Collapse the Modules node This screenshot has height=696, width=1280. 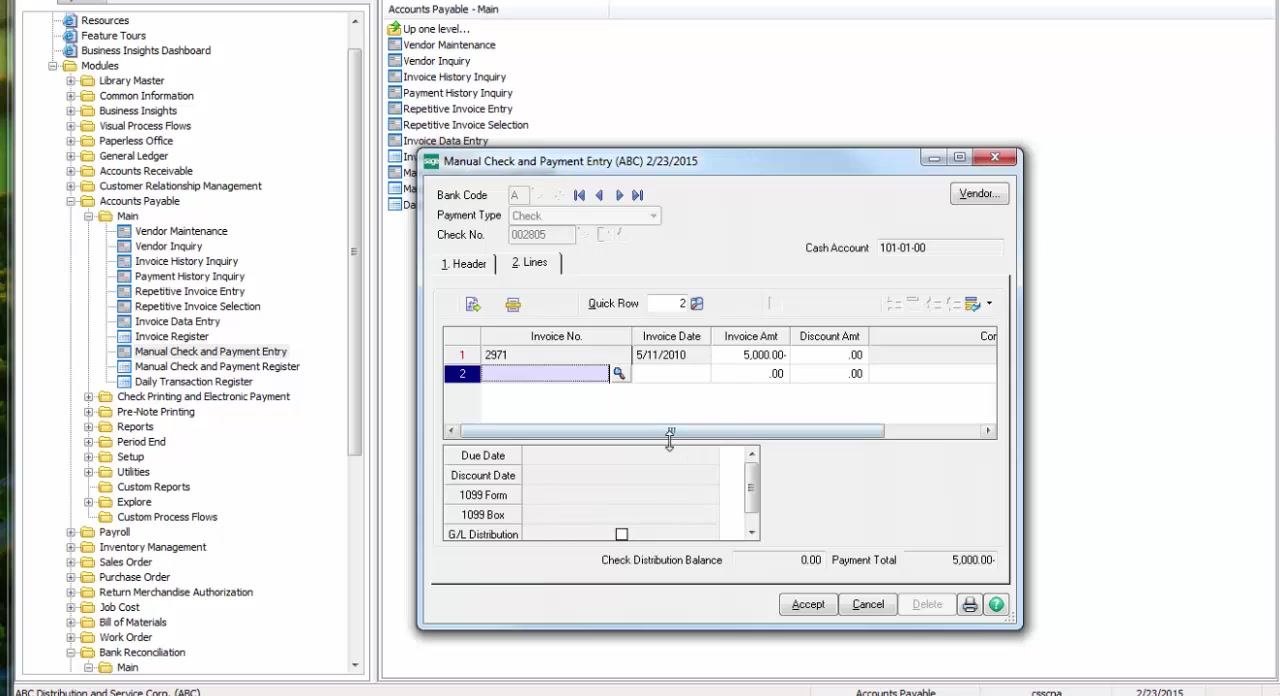[x=53, y=66]
